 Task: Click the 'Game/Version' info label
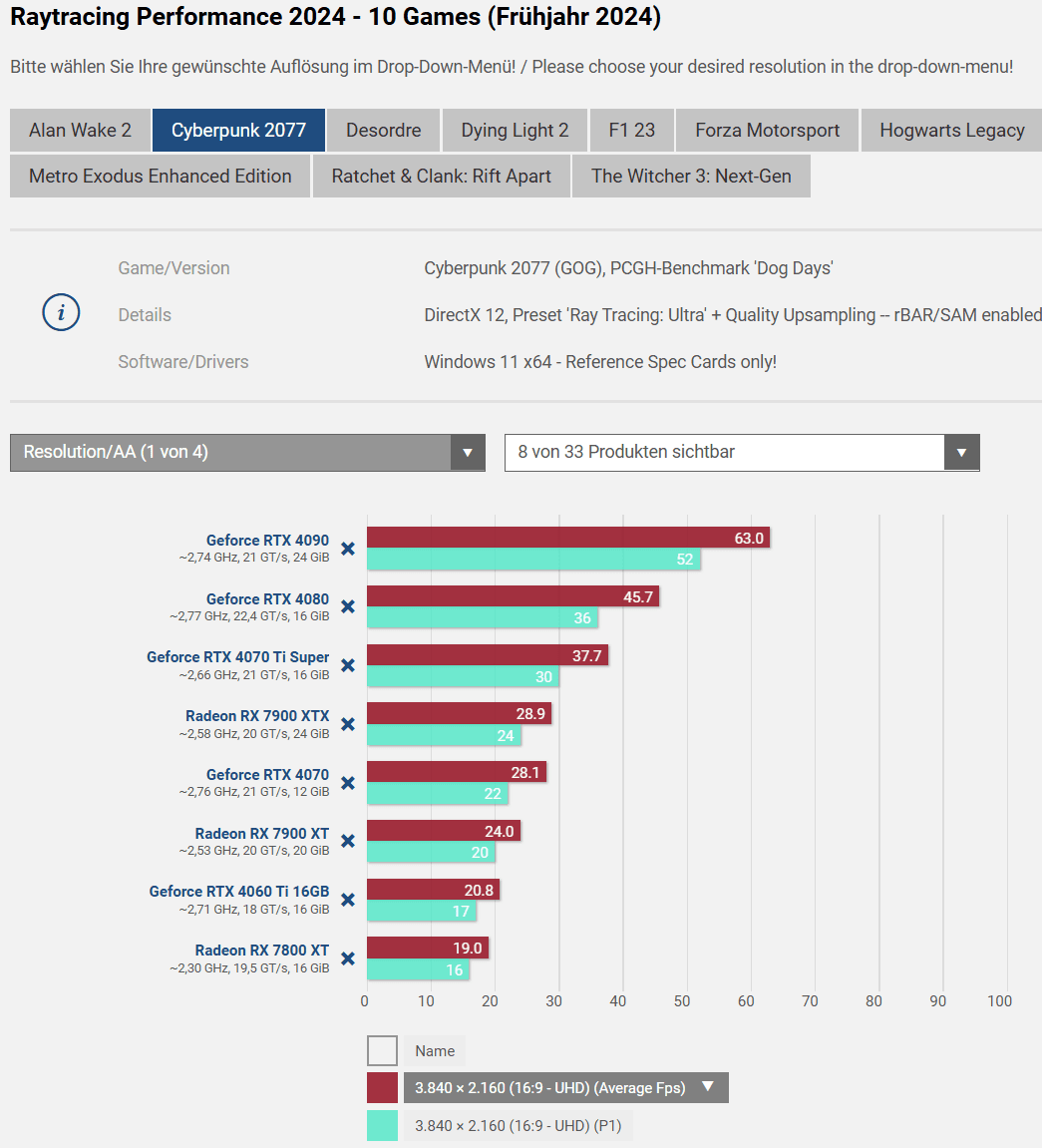[174, 268]
